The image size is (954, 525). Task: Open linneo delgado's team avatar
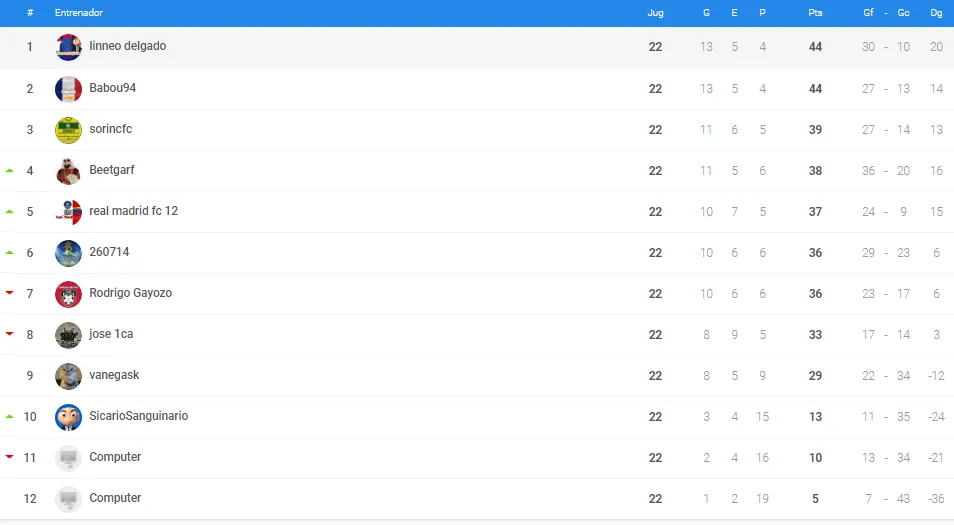click(68, 47)
